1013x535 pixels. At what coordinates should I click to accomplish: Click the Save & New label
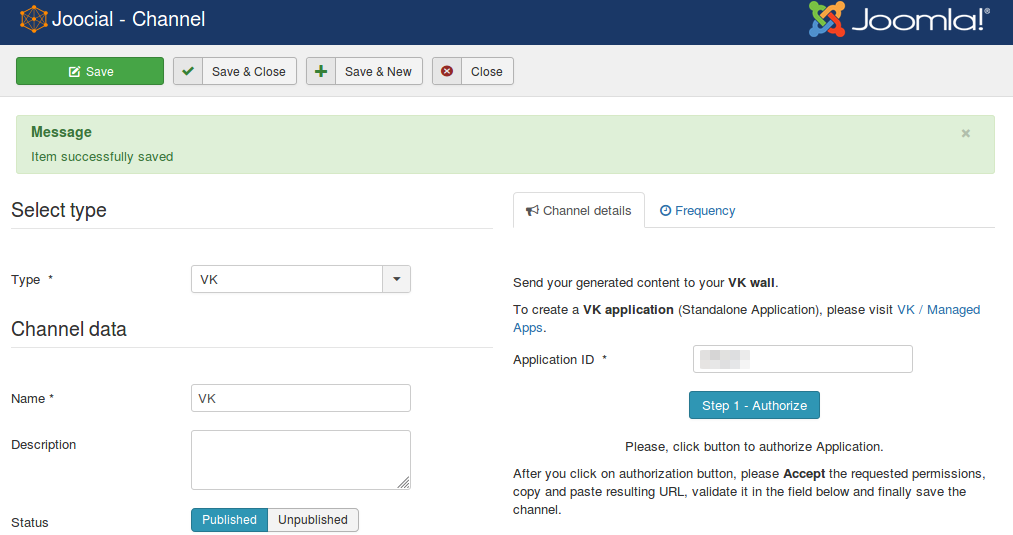[x=378, y=72]
